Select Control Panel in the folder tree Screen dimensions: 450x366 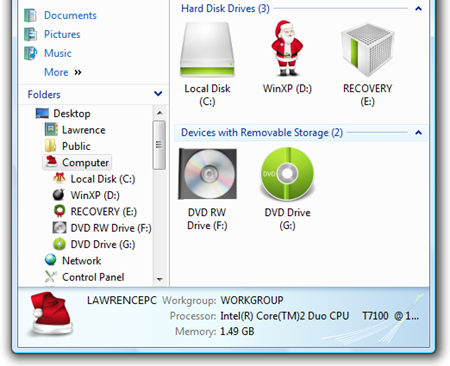93,277
